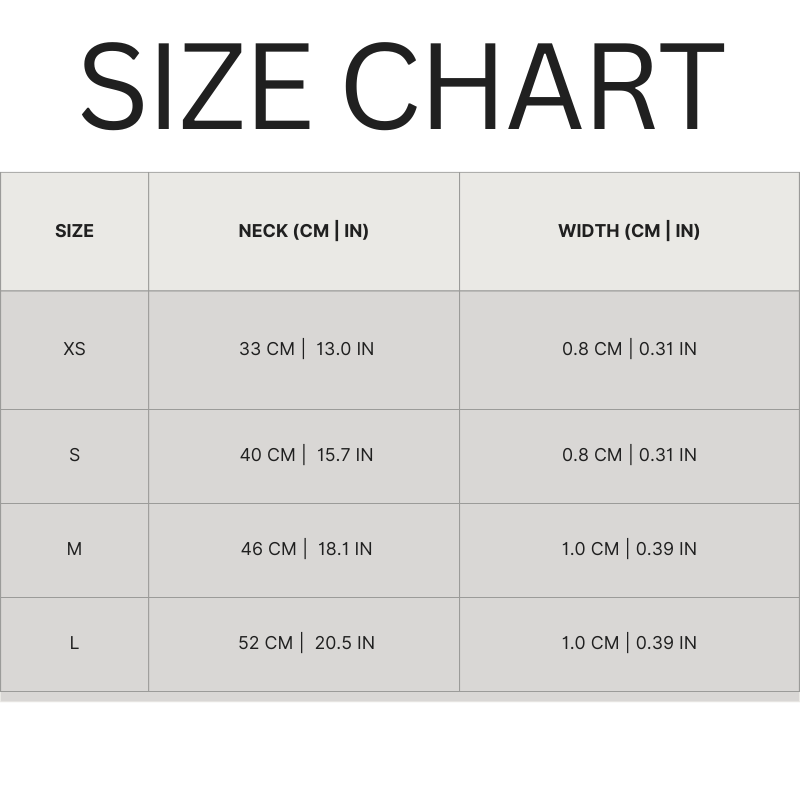
Task: Click the width cell in the M row
Action: point(629,549)
